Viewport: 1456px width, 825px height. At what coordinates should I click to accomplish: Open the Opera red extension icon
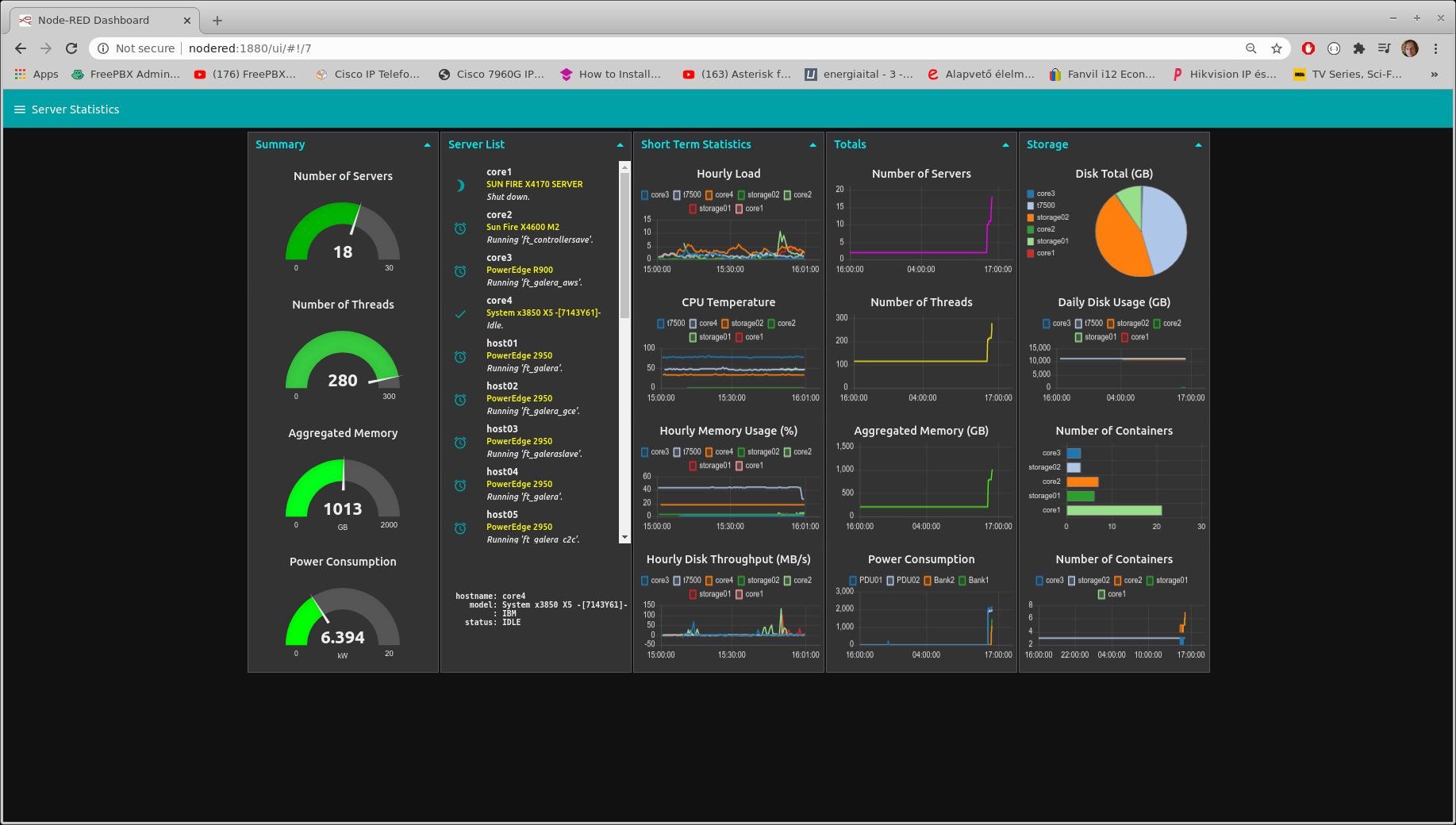[x=1308, y=48]
